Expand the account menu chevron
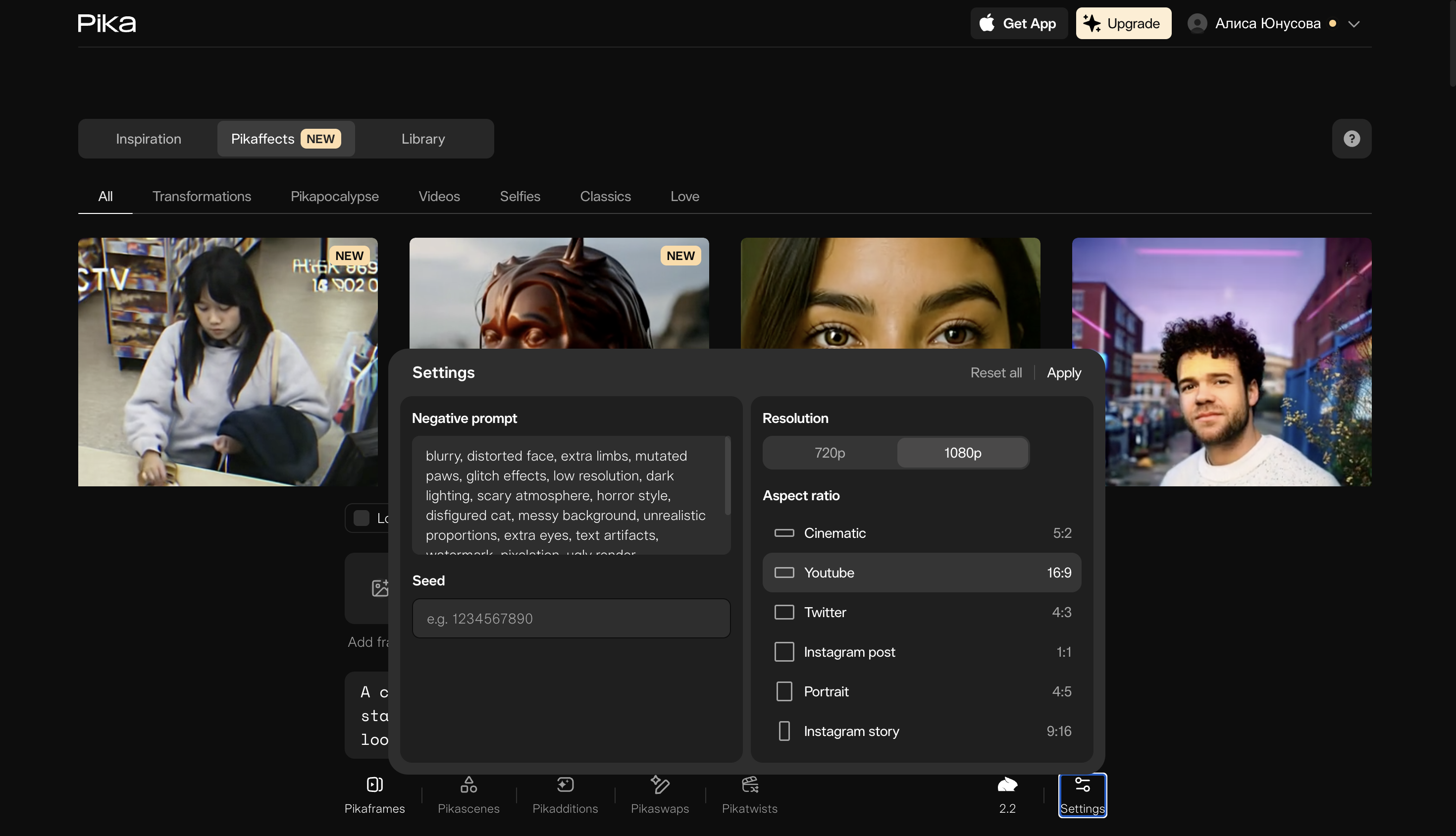Screen dimensions: 1456x836 (x=1354, y=24)
